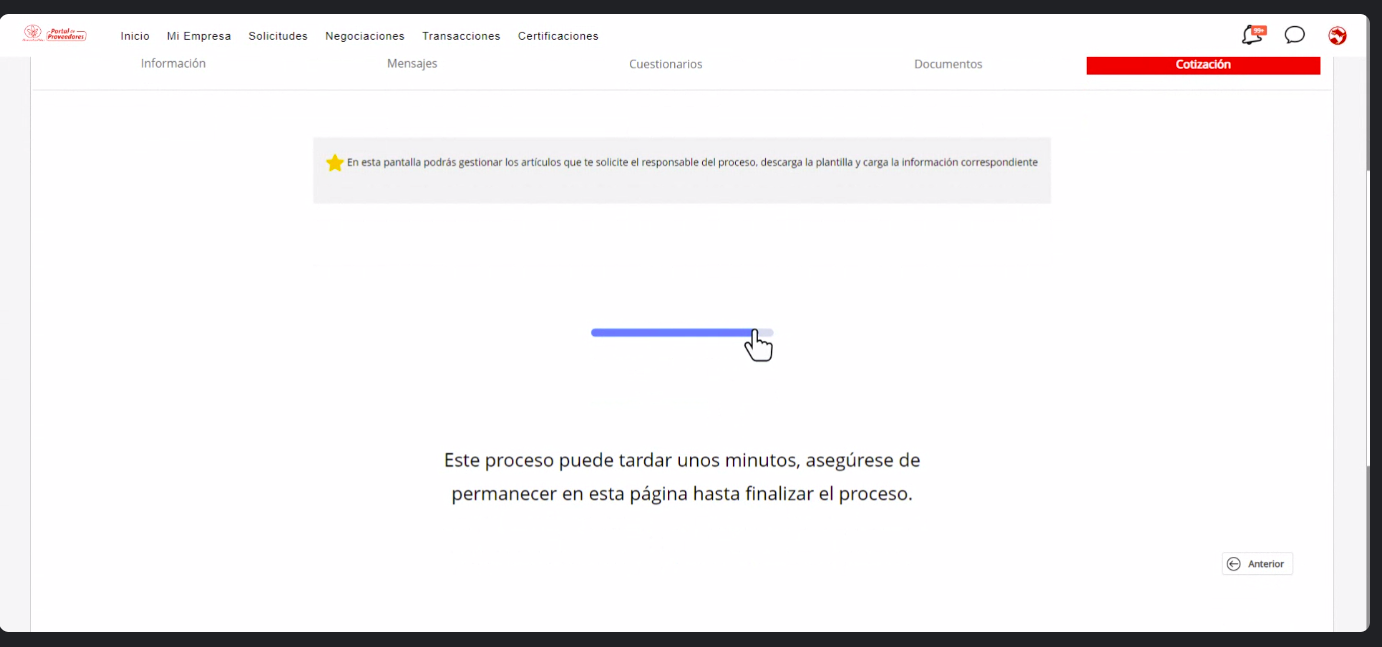1382x647 pixels.
Task: Click the yellow star icon in banner
Action: pyautogui.click(x=335, y=162)
